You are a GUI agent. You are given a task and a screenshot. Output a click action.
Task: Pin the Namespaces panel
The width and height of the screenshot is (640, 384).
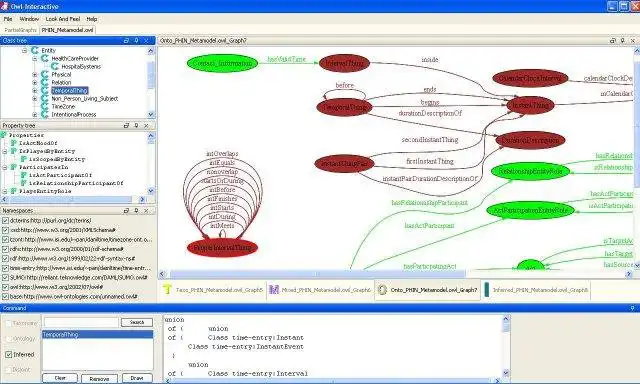coord(136,211)
